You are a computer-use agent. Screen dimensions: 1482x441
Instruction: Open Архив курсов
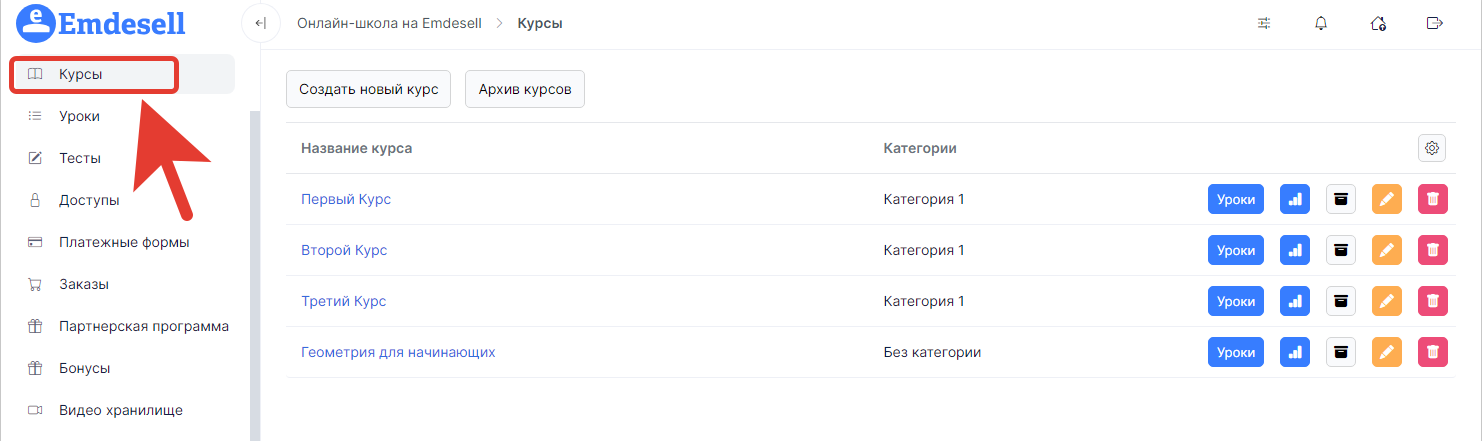(x=525, y=89)
